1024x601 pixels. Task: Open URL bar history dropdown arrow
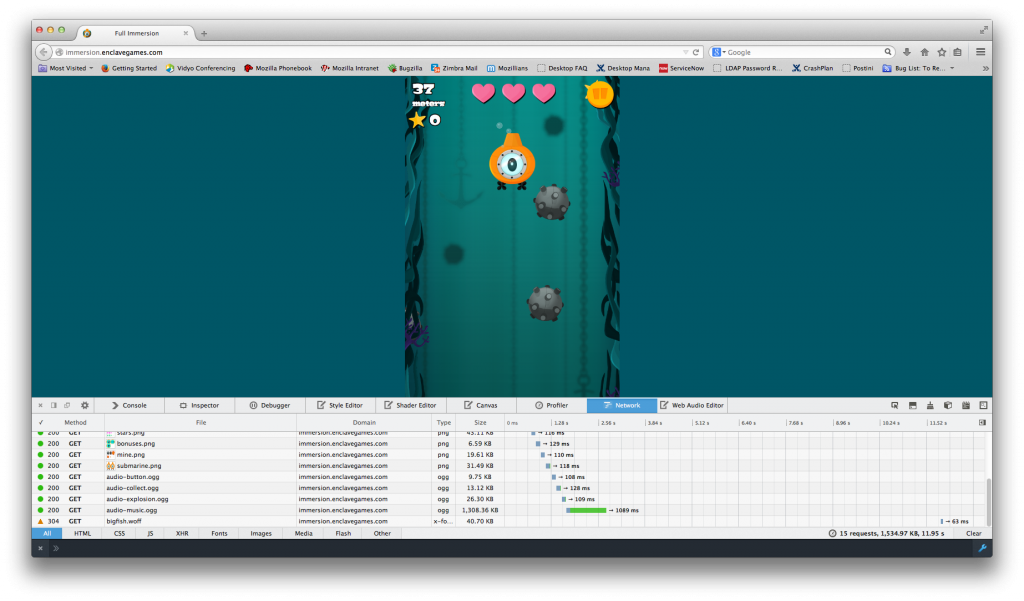pos(685,52)
